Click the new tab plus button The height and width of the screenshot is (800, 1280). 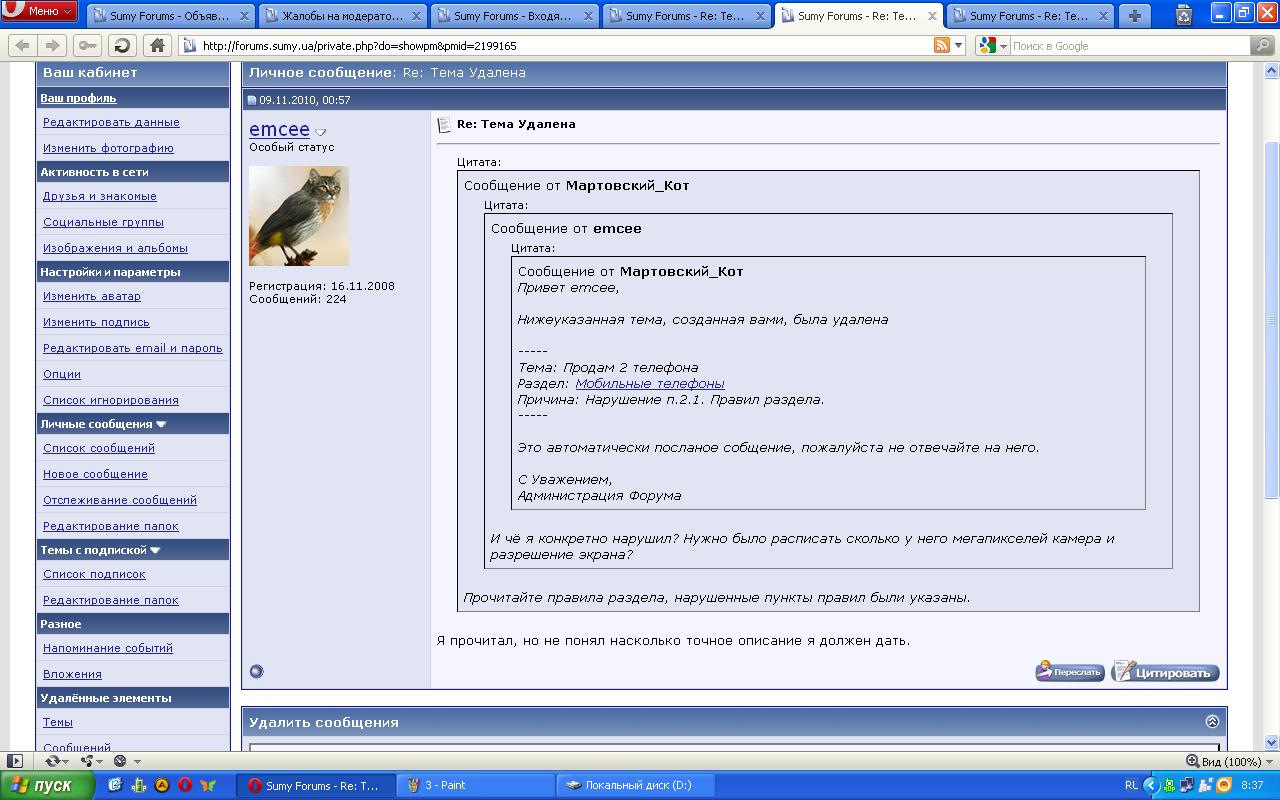click(x=1134, y=16)
